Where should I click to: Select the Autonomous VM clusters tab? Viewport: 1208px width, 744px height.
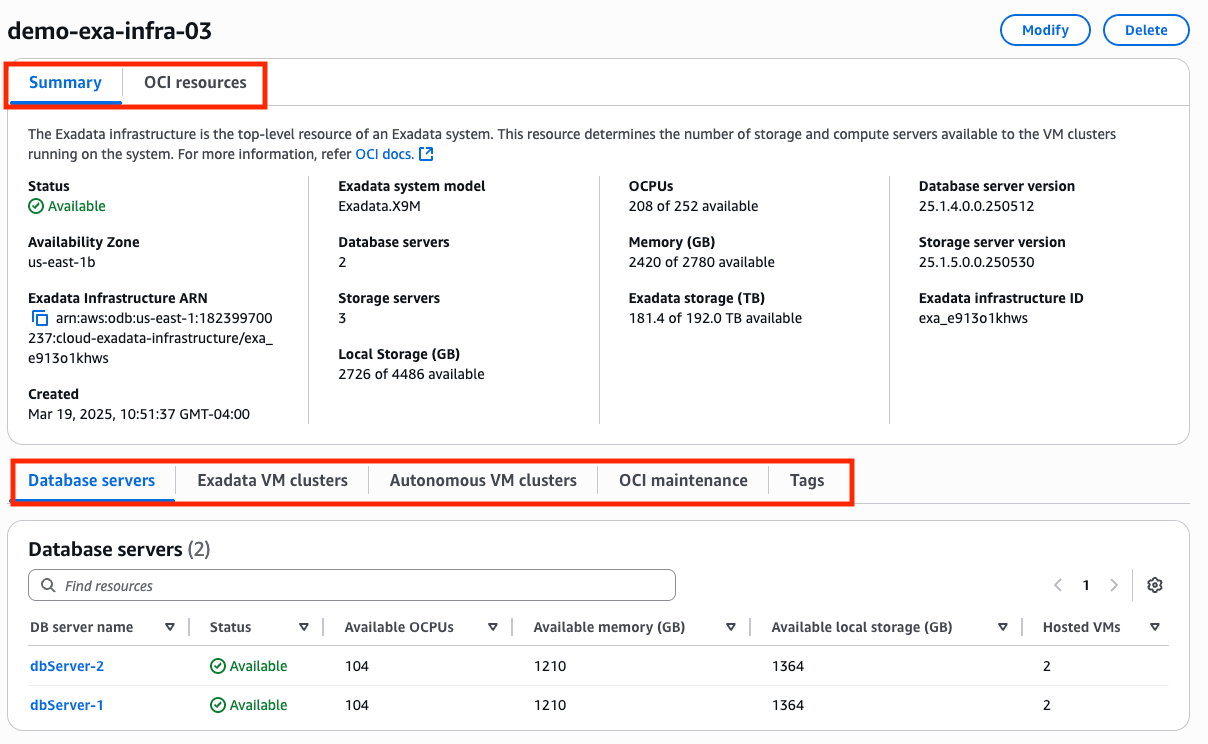coord(483,480)
